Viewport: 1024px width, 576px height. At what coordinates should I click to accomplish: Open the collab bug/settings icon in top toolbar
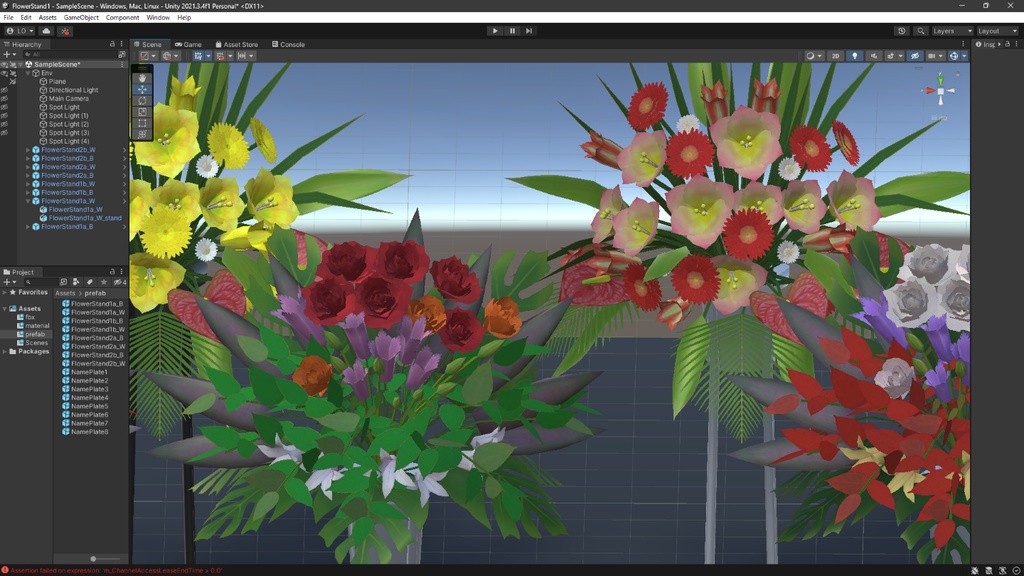click(65, 31)
